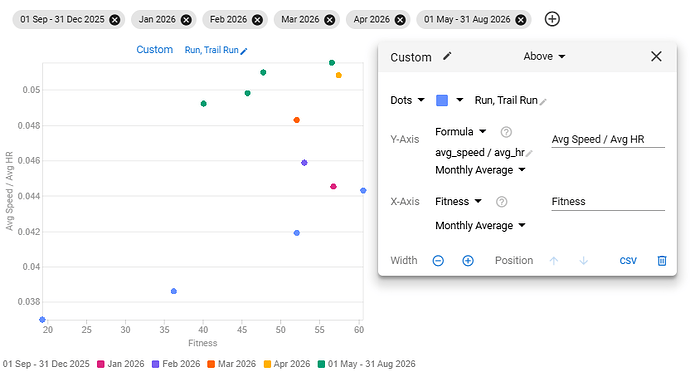Click the pencil icon next to Custom panel title
This screenshot has width=690, height=371.
[x=447, y=56]
